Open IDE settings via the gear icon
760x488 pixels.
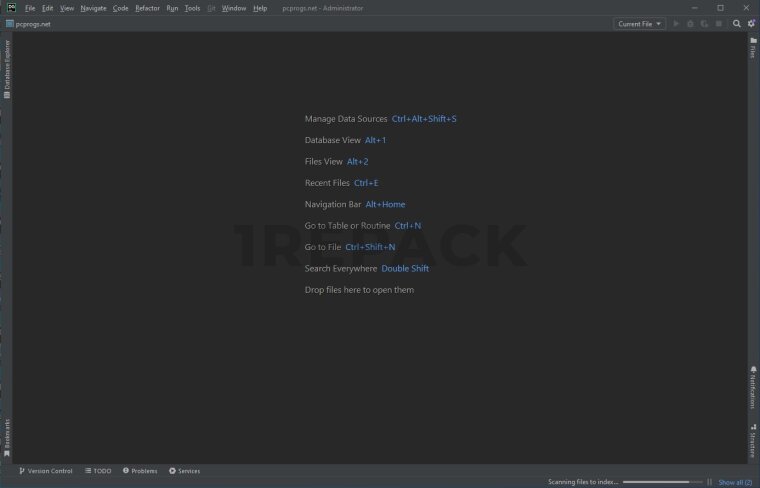751,24
